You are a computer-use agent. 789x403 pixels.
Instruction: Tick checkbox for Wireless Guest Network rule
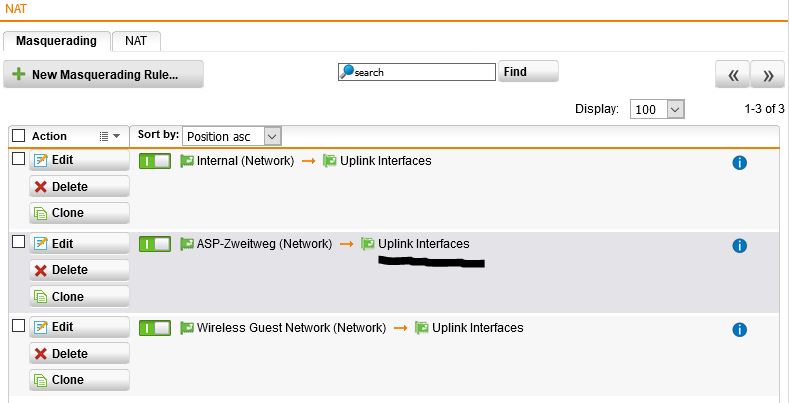coord(19,326)
